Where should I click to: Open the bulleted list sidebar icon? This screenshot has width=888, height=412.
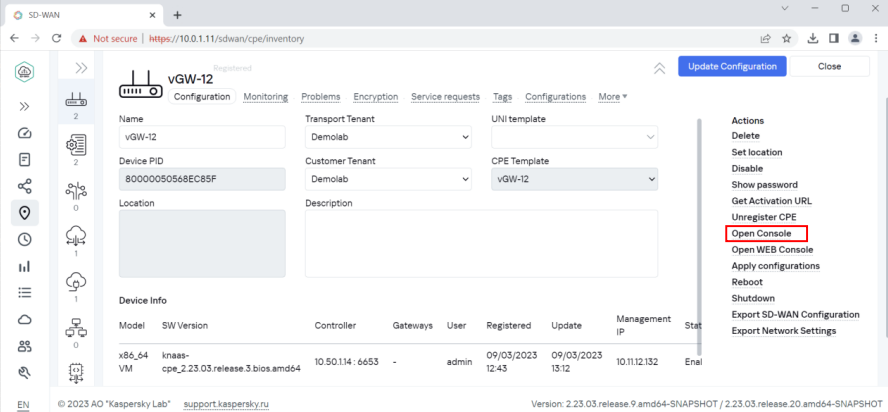coord(24,292)
